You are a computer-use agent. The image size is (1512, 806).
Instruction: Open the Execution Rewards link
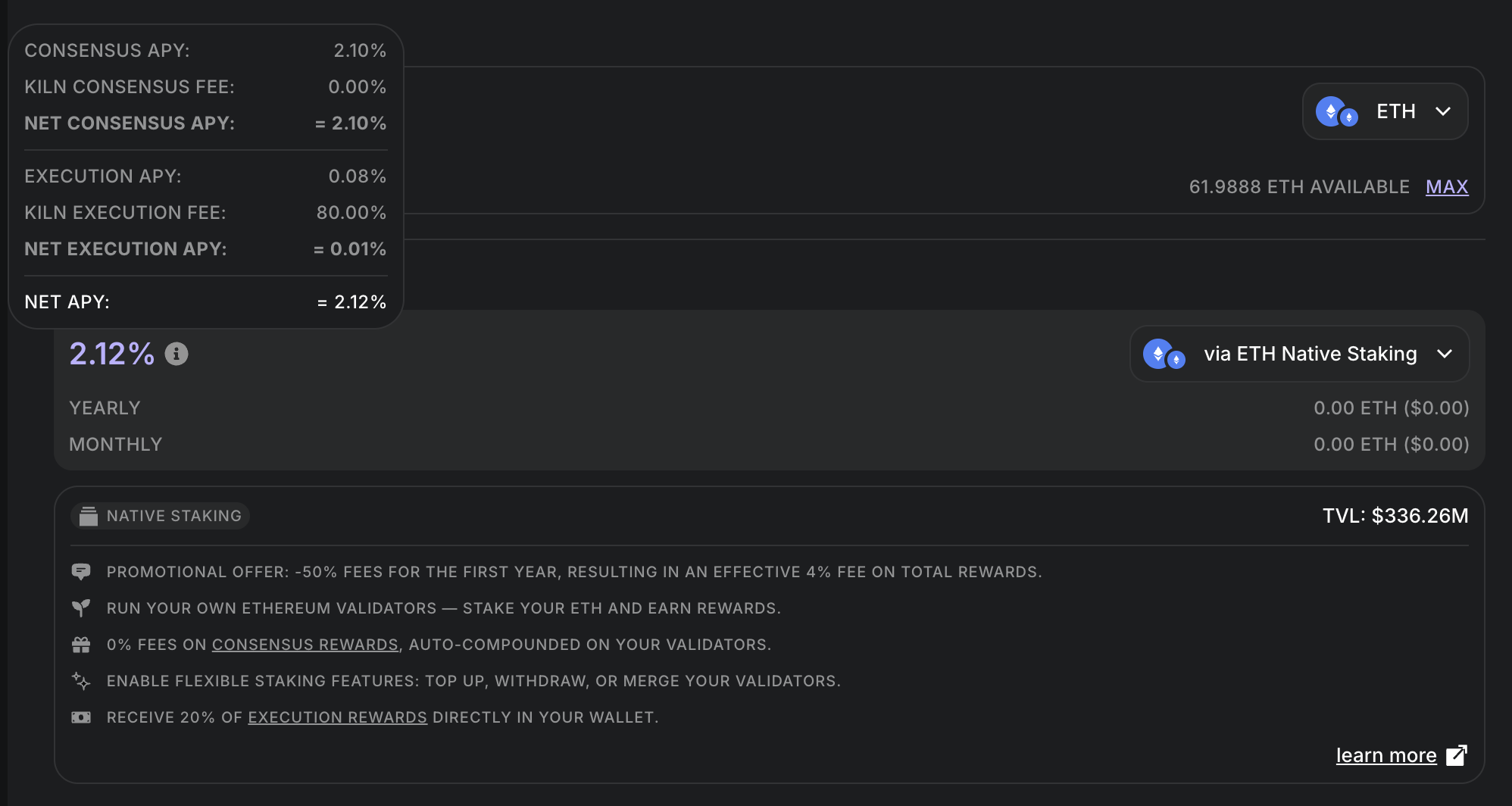[337, 717]
